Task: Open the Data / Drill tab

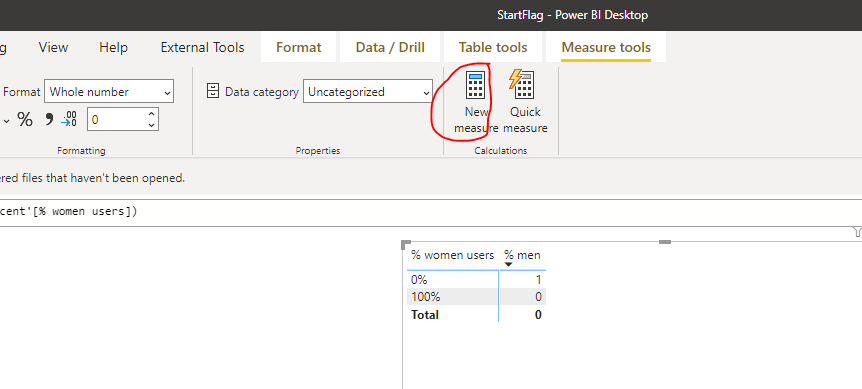Action: coord(390,48)
